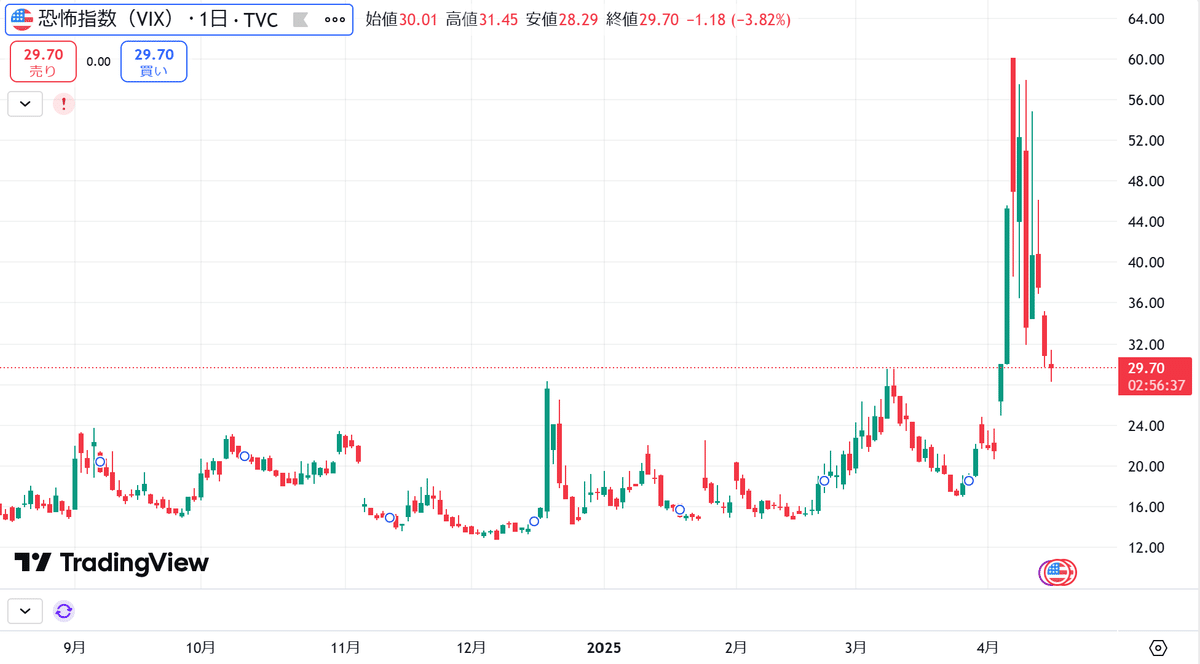The image size is (1200, 664).
Task: Click the 高値 31.45 high value
Action: tap(482, 20)
